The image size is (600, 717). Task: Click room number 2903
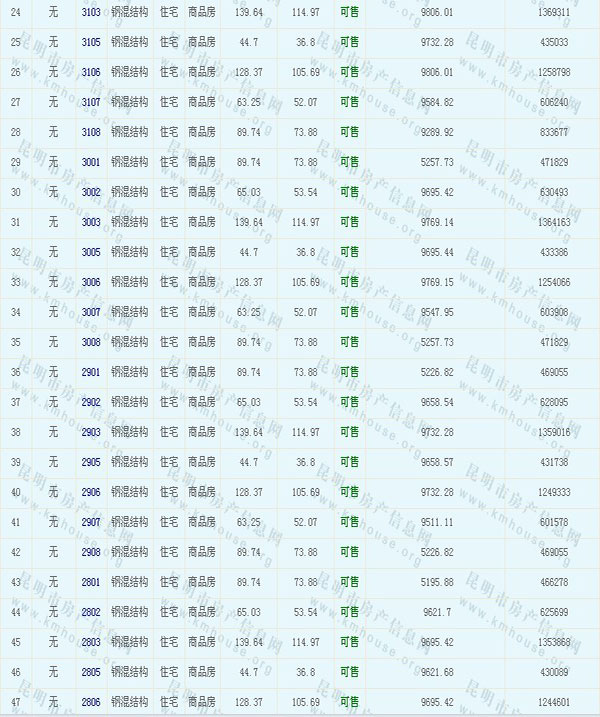coord(90,432)
